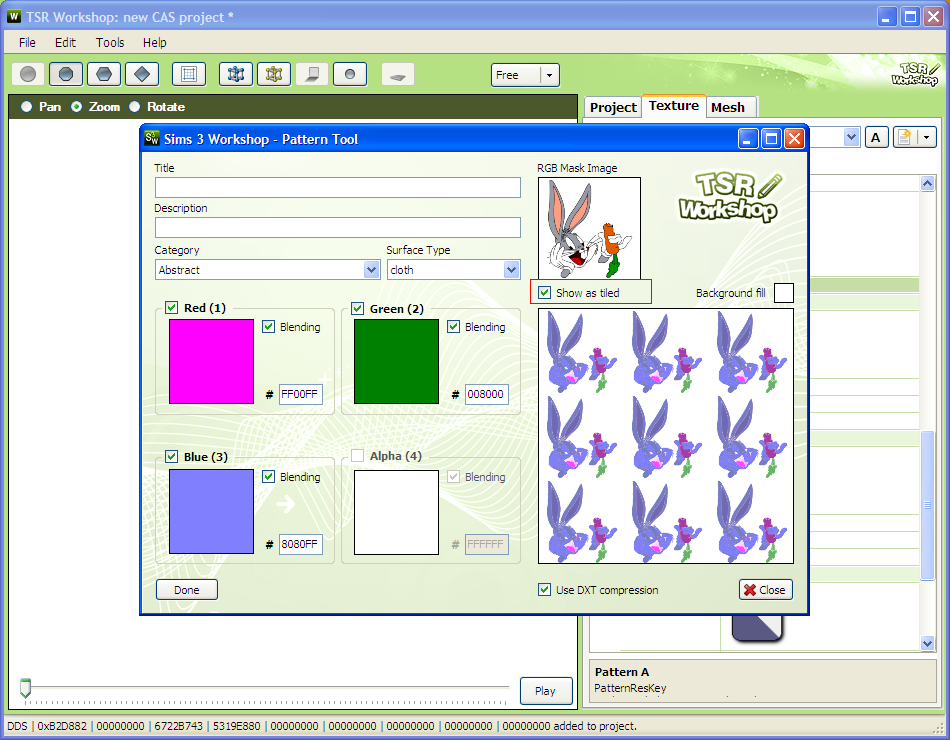Select the Zoom radio button
Image resolution: width=950 pixels, height=740 pixels.
tap(76, 107)
